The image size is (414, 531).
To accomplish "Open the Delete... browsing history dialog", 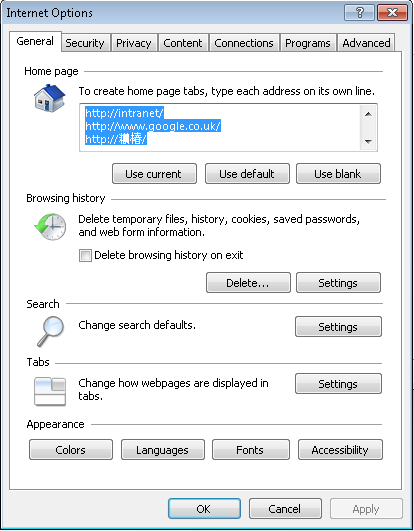I will (x=248, y=282).
